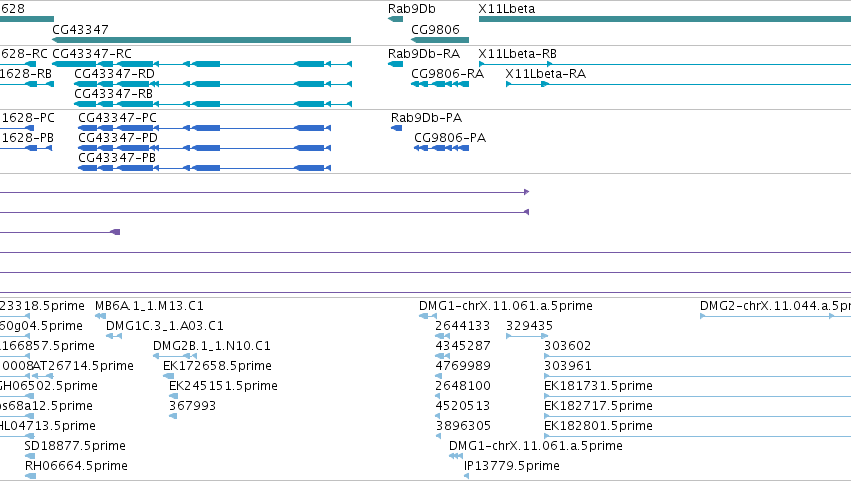Click the SD18877.5prime label

pyautogui.click(x=75, y=446)
